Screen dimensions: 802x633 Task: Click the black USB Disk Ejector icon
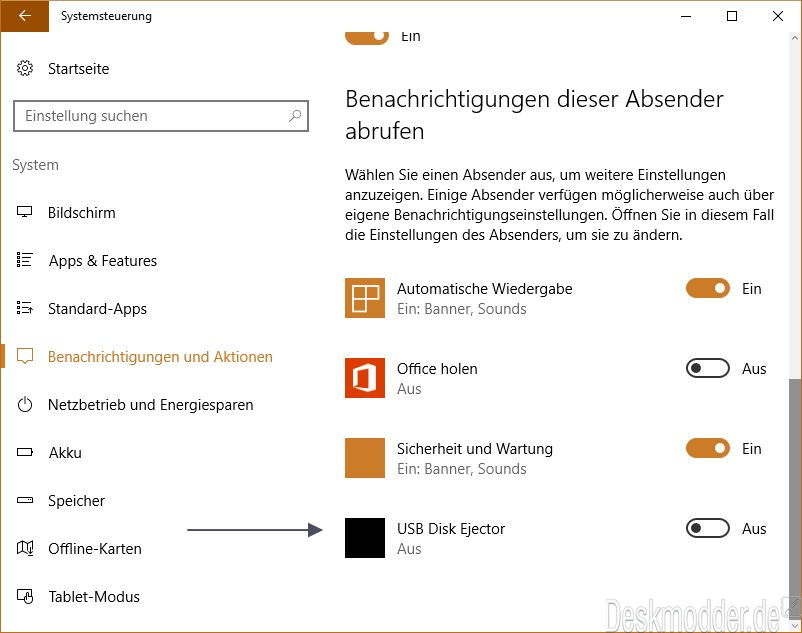tap(365, 538)
